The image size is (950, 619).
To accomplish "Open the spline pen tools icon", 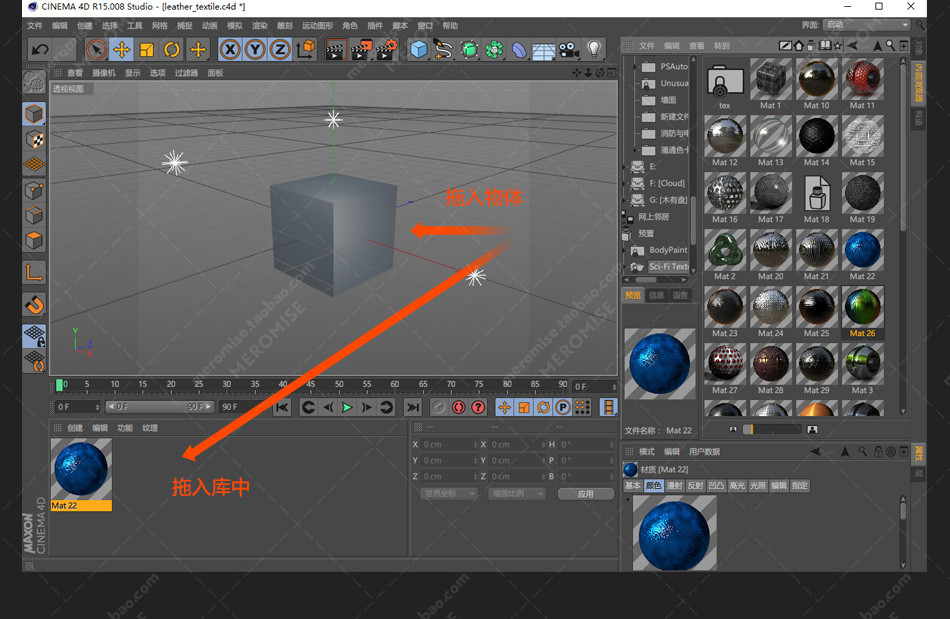I will (443, 50).
